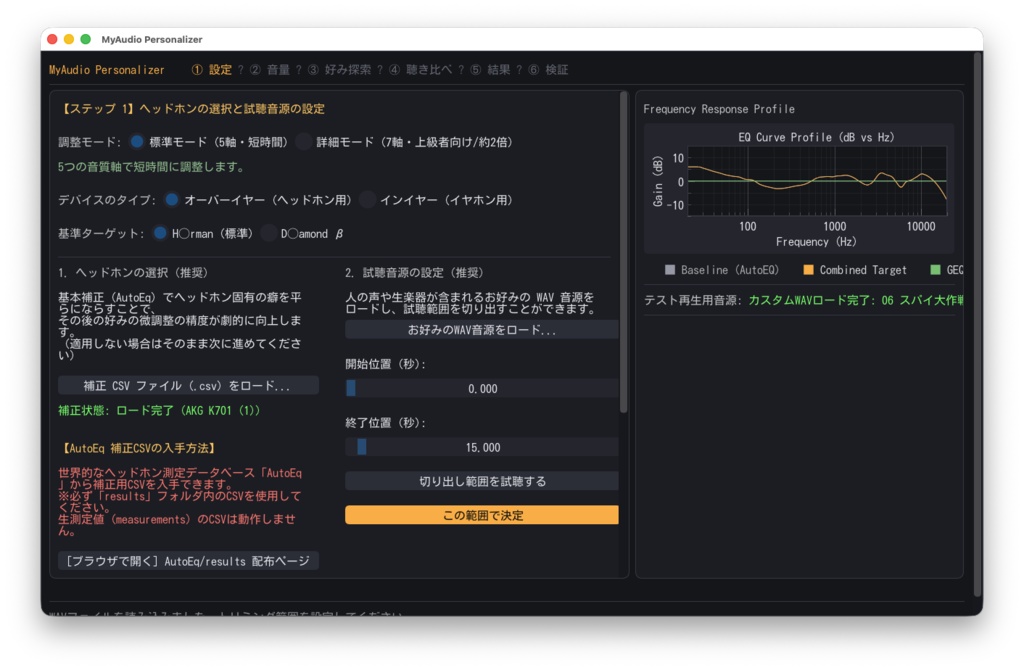Click the EQ Curve Profile graph
The height and width of the screenshot is (670, 1024).
[x=817, y=181]
